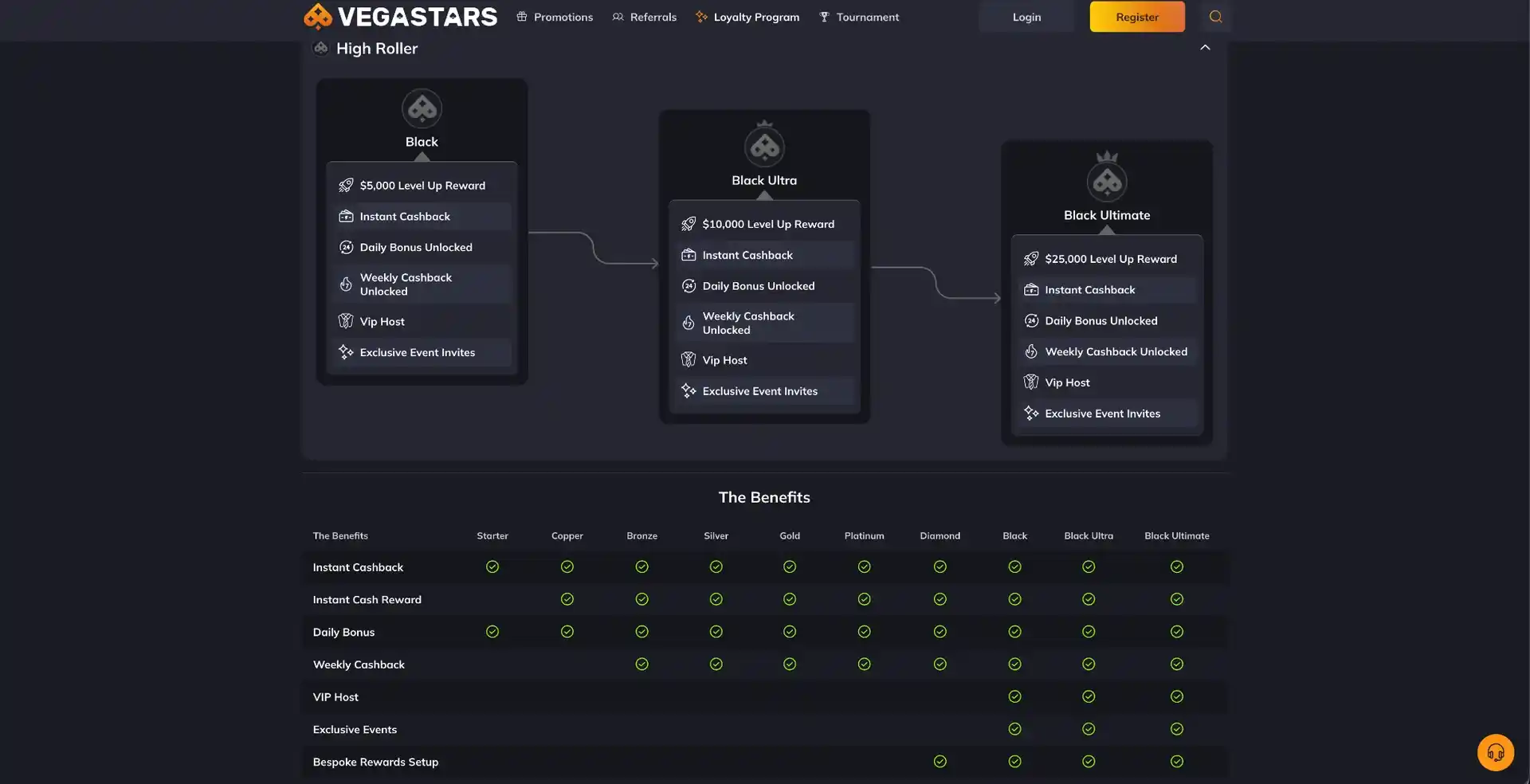The height and width of the screenshot is (784, 1530).
Task: Click Instant Cash Reward checkmark under Copper
Action: [567, 599]
